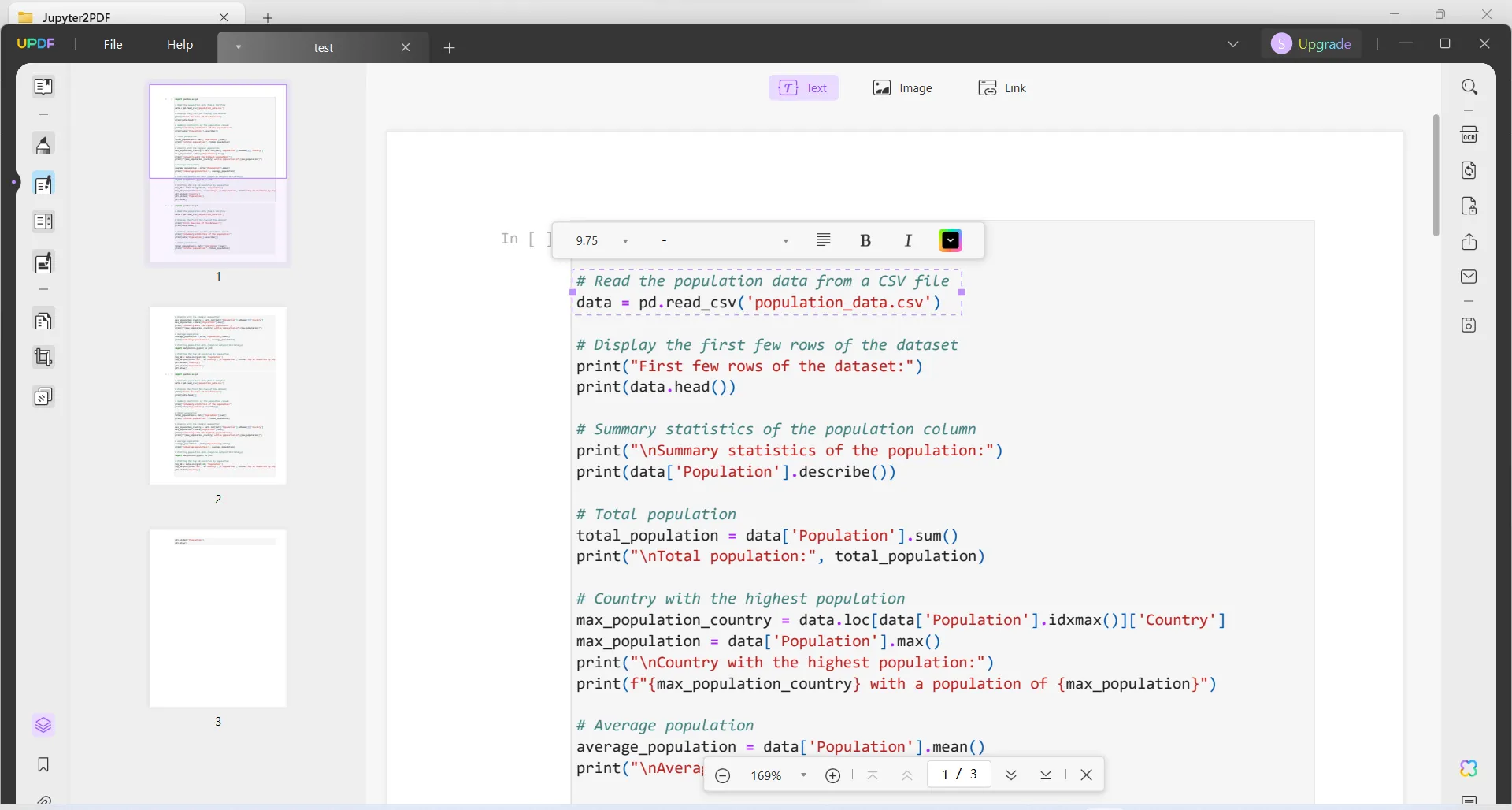Go to the previous page arrow
Screen dimensions: 1512x810
[907, 776]
